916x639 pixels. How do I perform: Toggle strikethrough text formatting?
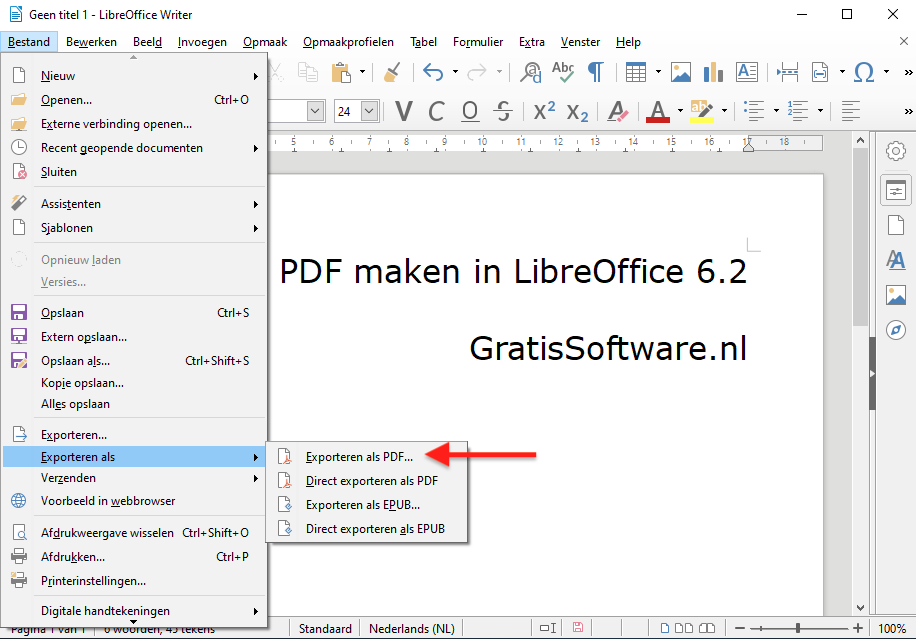pyautogui.click(x=504, y=111)
